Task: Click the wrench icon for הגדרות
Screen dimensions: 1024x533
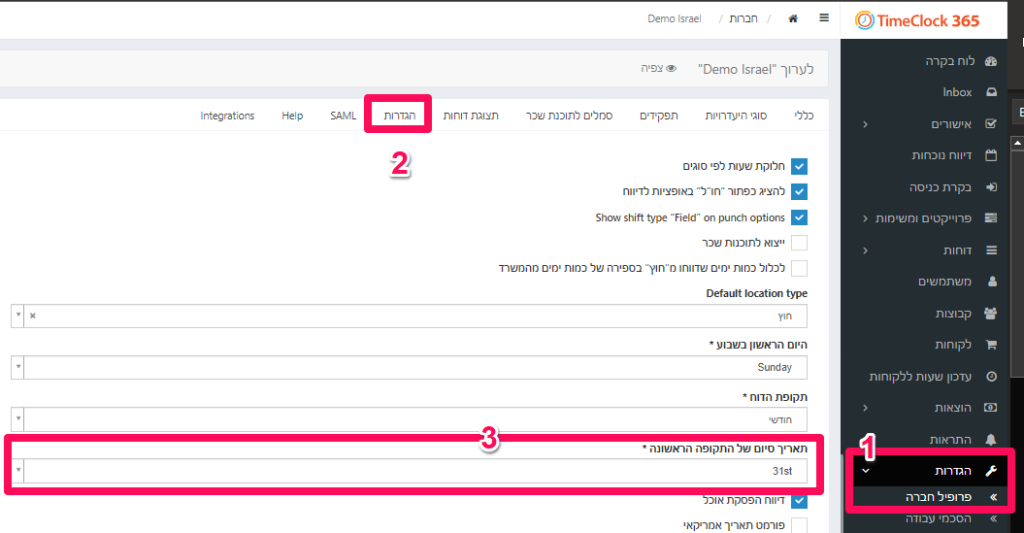Action: (991, 470)
